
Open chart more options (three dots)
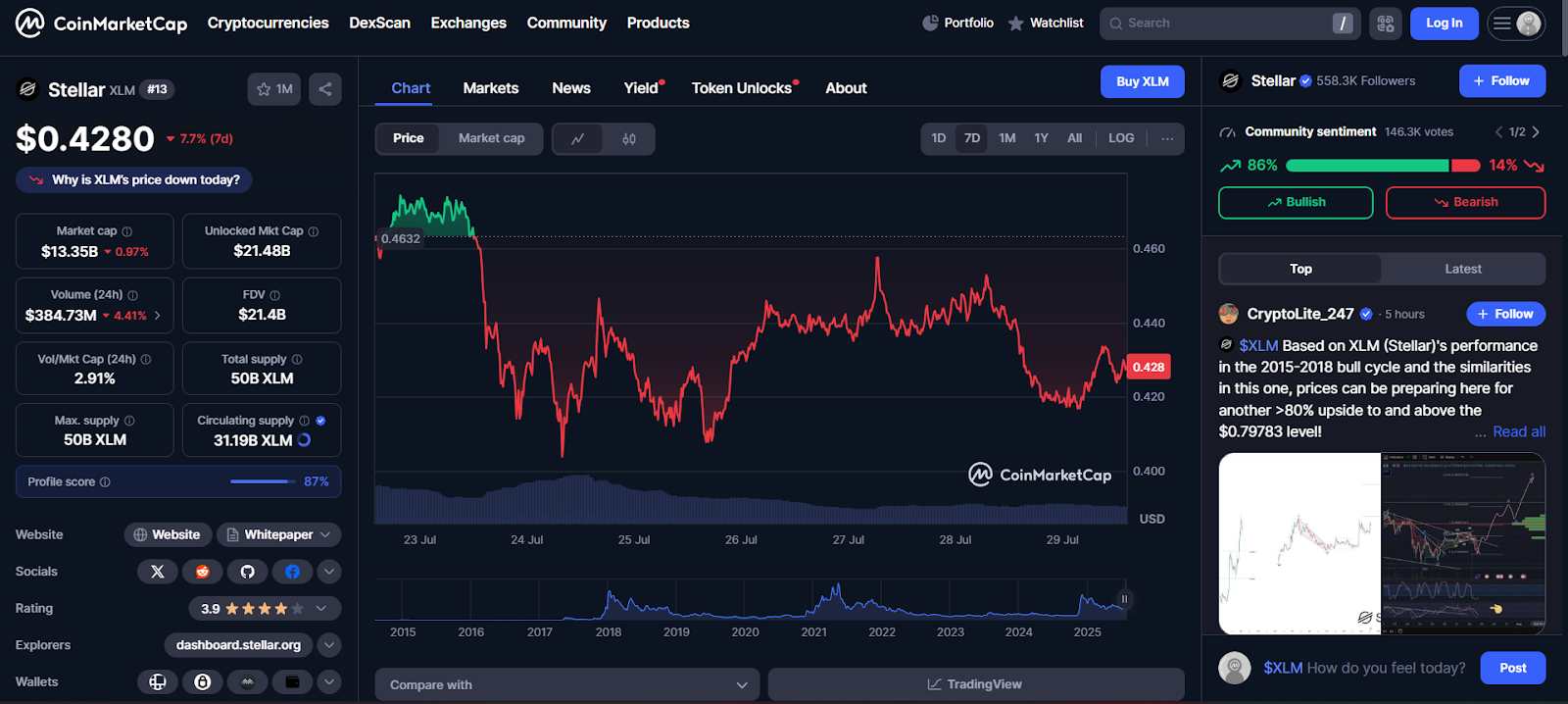click(x=1167, y=138)
